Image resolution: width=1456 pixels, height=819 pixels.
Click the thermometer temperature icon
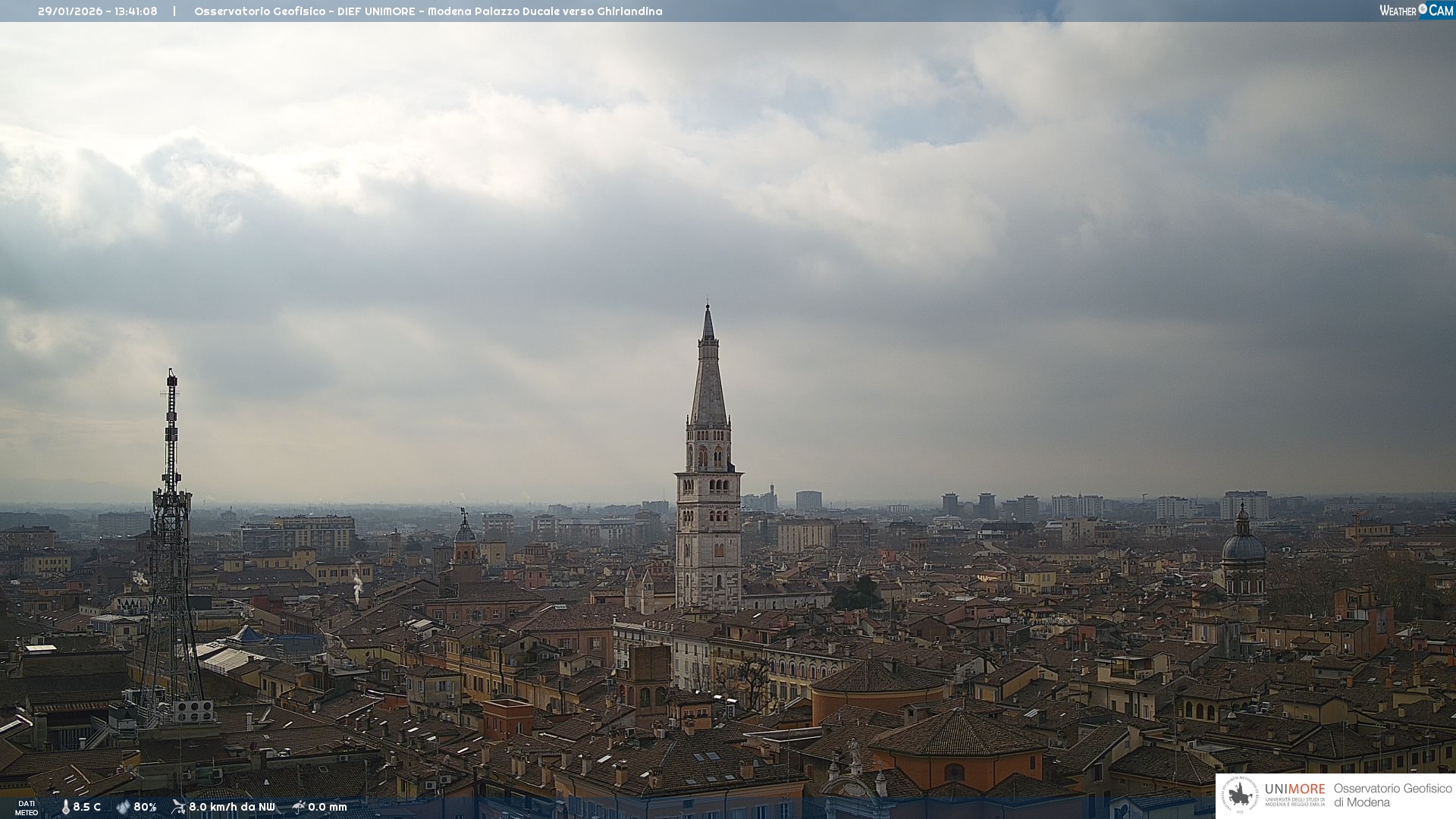(x=65, y=807)
